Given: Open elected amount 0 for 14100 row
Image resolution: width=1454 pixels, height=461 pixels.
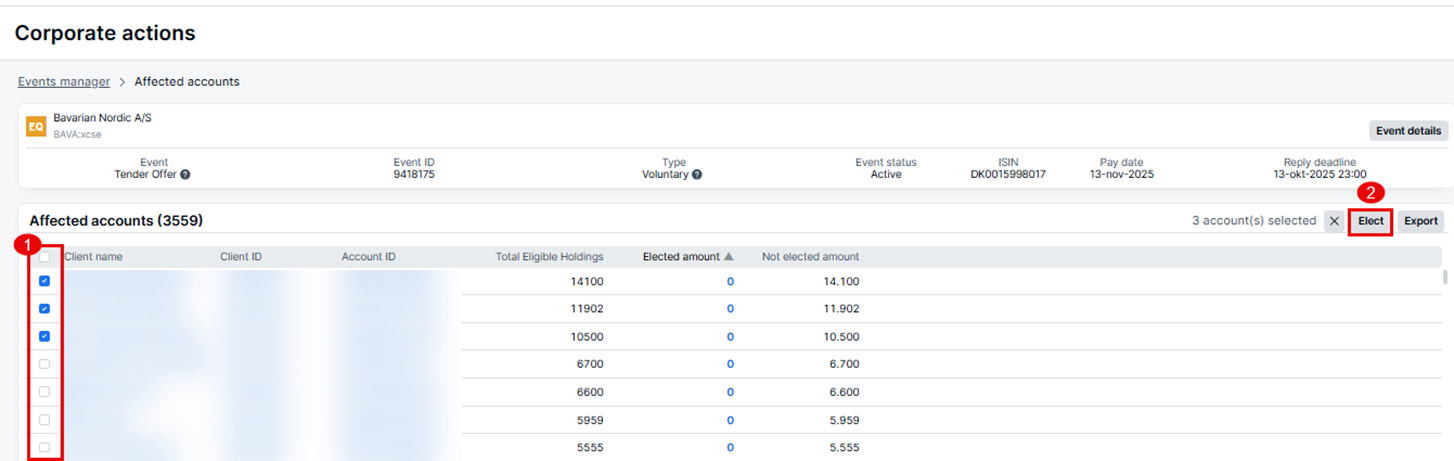Looking at the screenshot, I should coord(730,282).
